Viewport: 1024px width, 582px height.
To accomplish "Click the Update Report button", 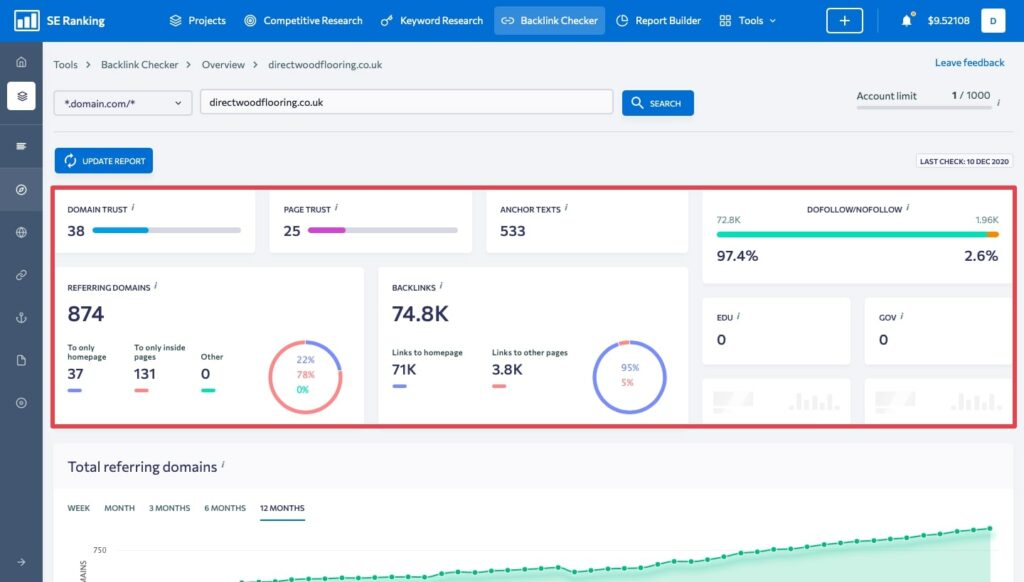I will [104, 161].
